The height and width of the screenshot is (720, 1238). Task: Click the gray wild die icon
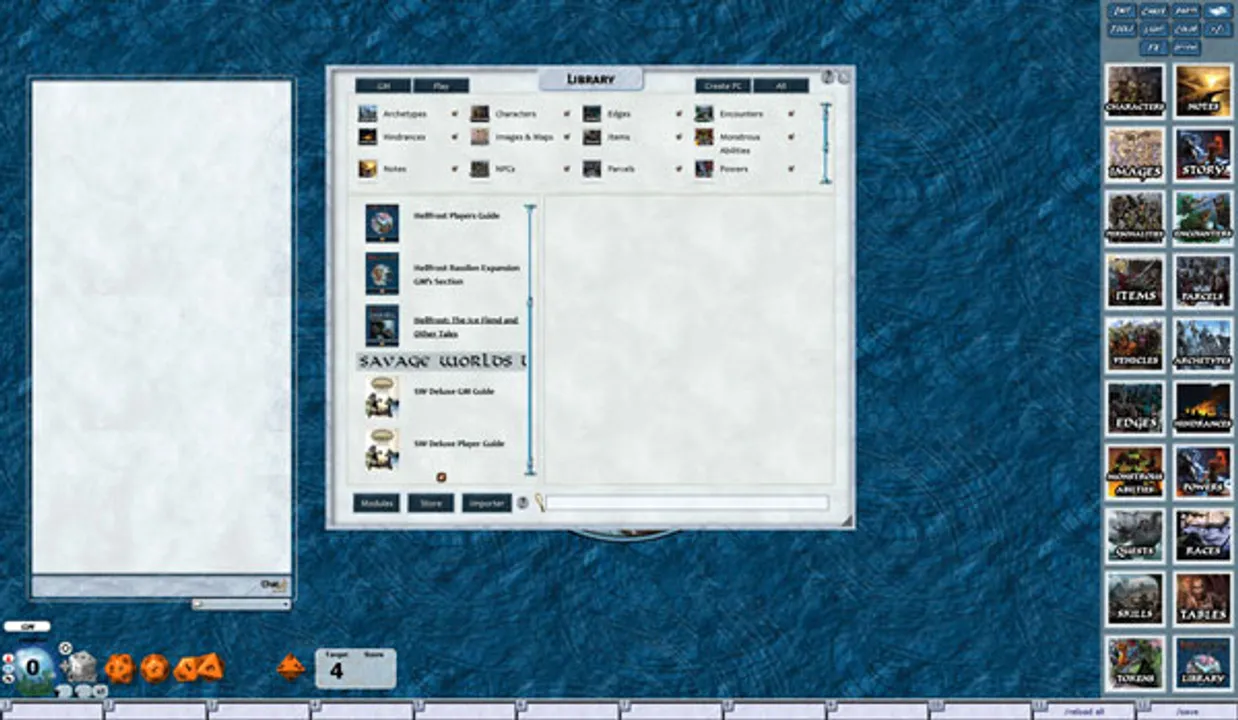pyautogui.click(x=83, y=666)
